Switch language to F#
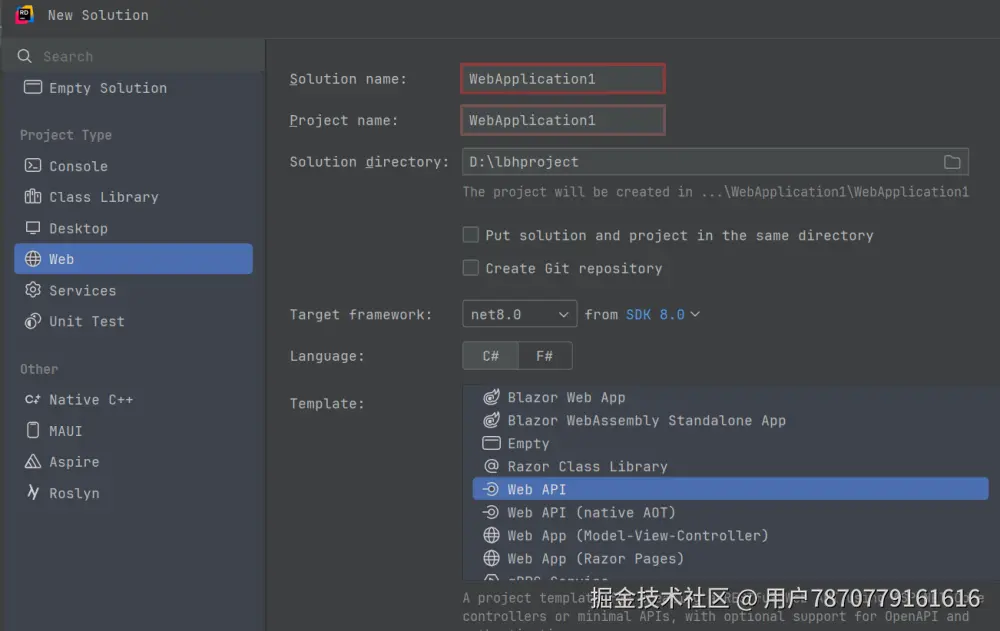The image size is (1000, 631). pos(545,356)
